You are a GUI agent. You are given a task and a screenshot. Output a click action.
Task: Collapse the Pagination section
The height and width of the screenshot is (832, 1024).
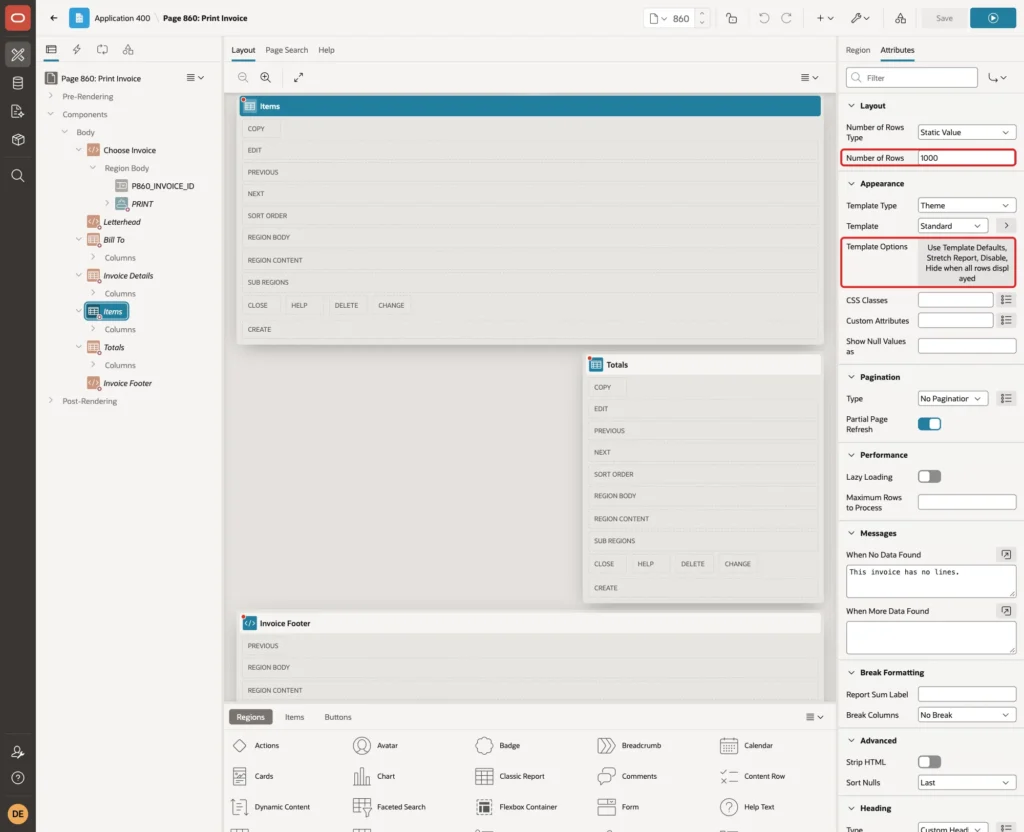point(851,377)
